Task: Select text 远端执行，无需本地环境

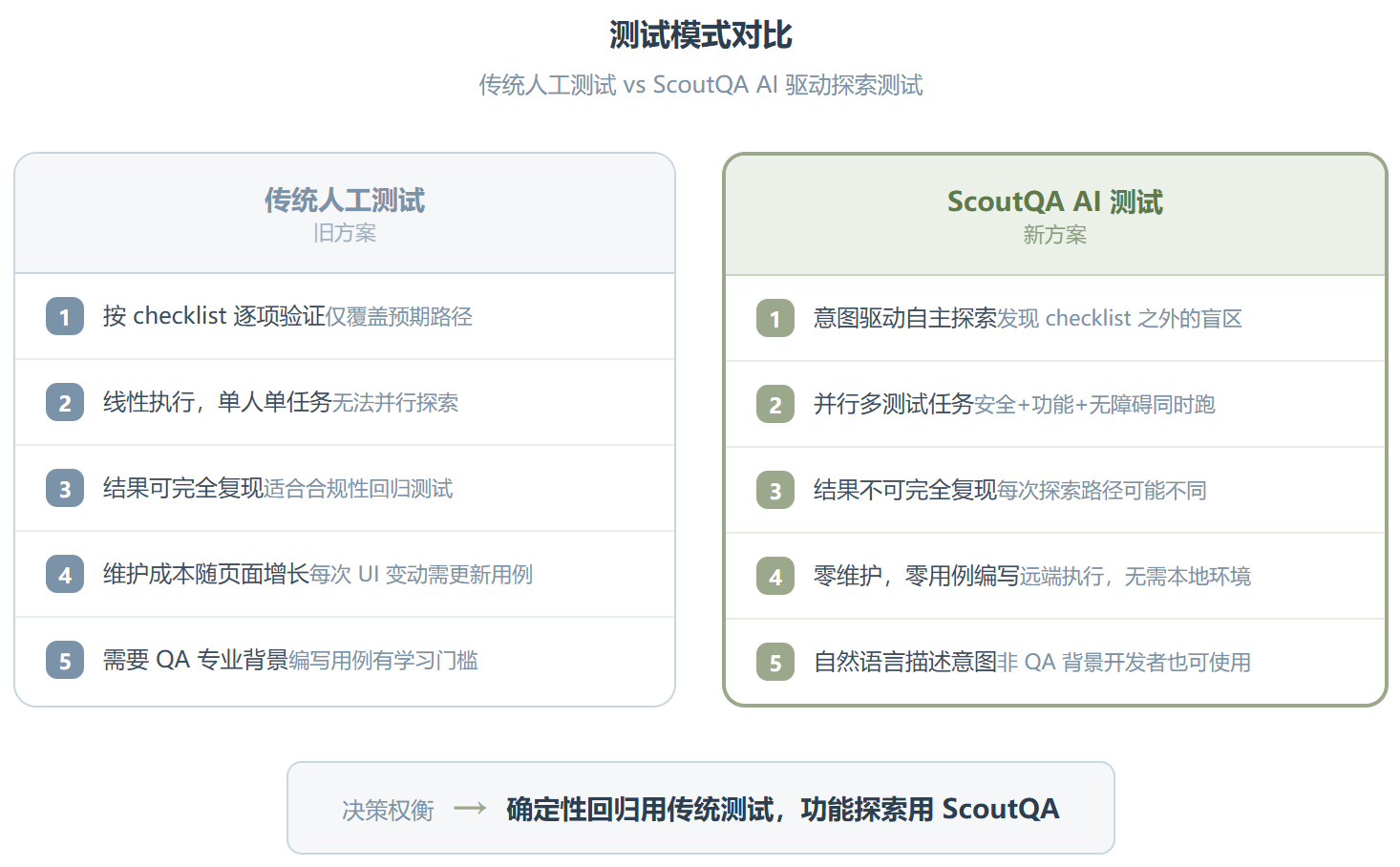Action: [x=1135, y=577]
